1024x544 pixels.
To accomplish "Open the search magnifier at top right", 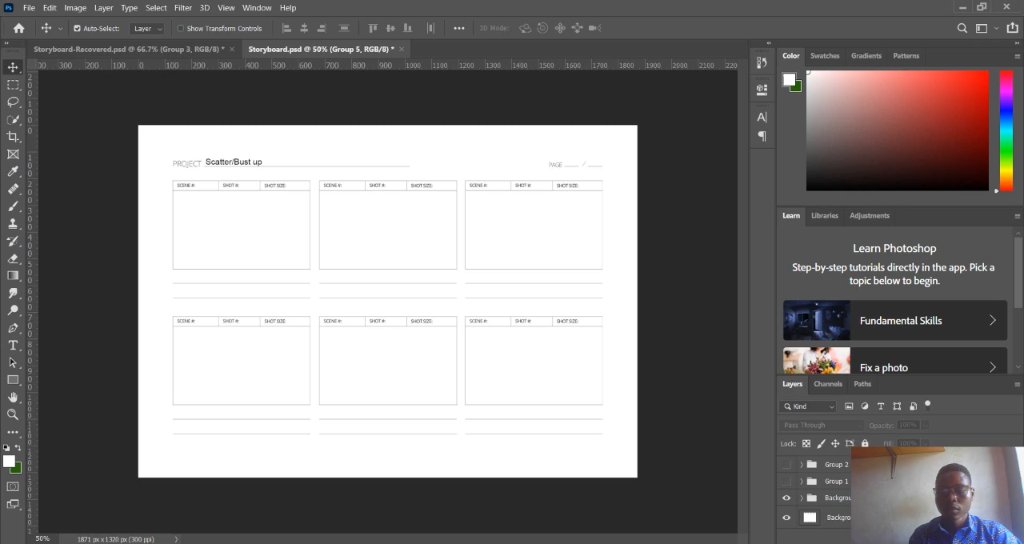I will 962,28.
